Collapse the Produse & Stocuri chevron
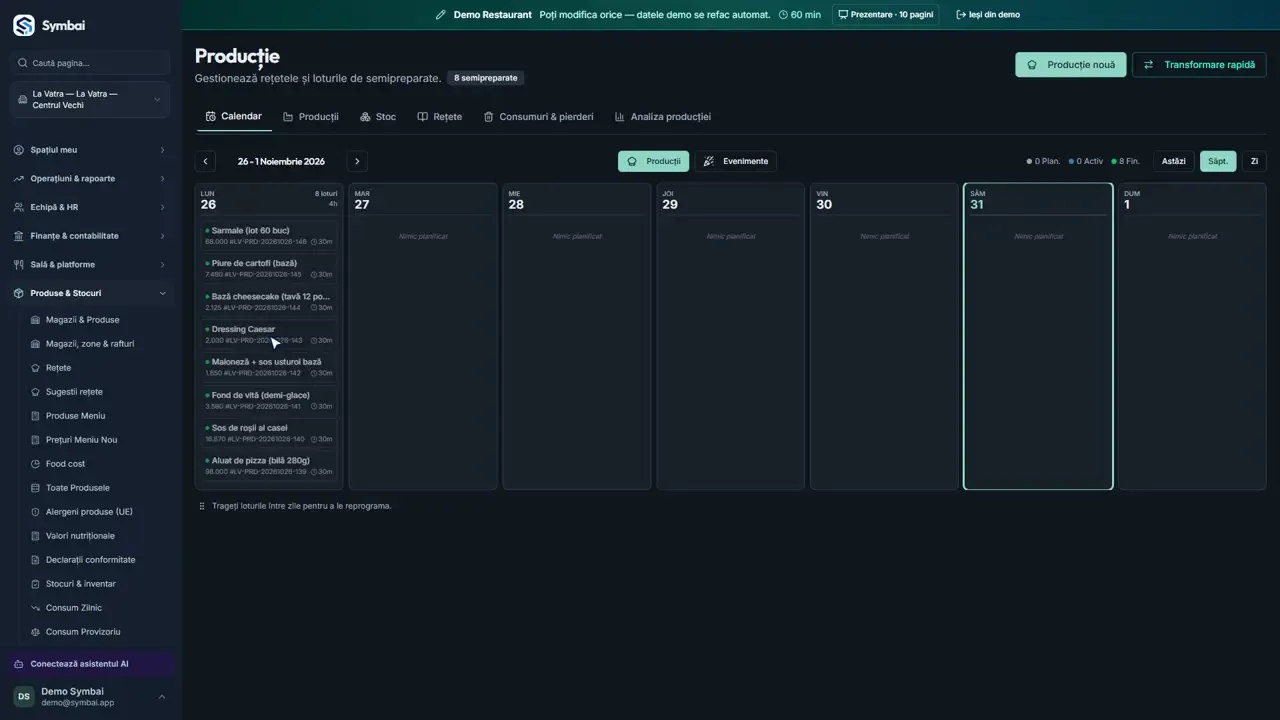This screenshot has height=720, width=1280. tap(162, 293)
